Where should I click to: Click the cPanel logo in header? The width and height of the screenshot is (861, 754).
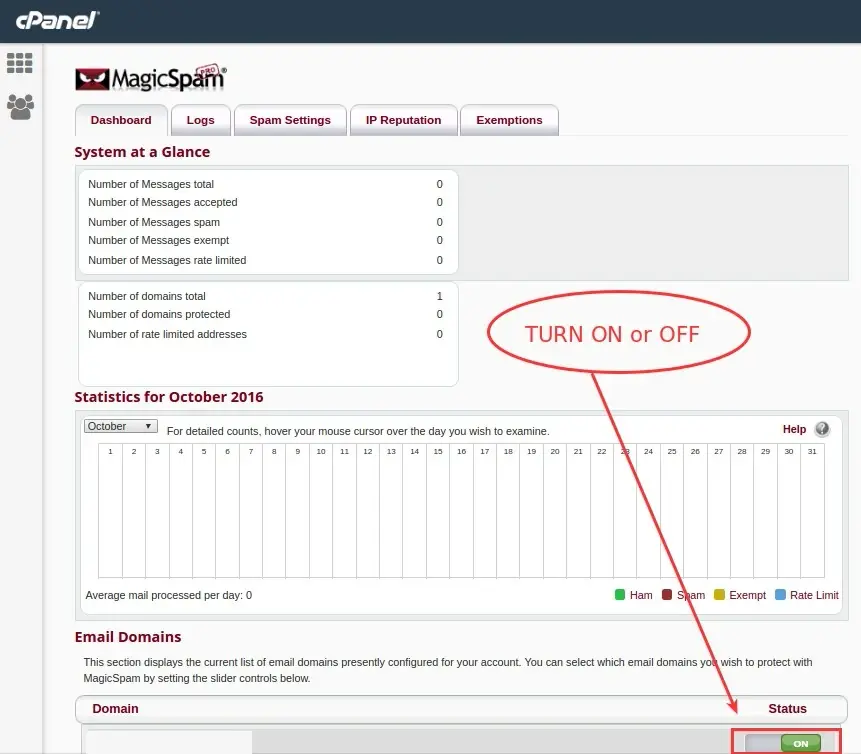(x=57, y=21)
